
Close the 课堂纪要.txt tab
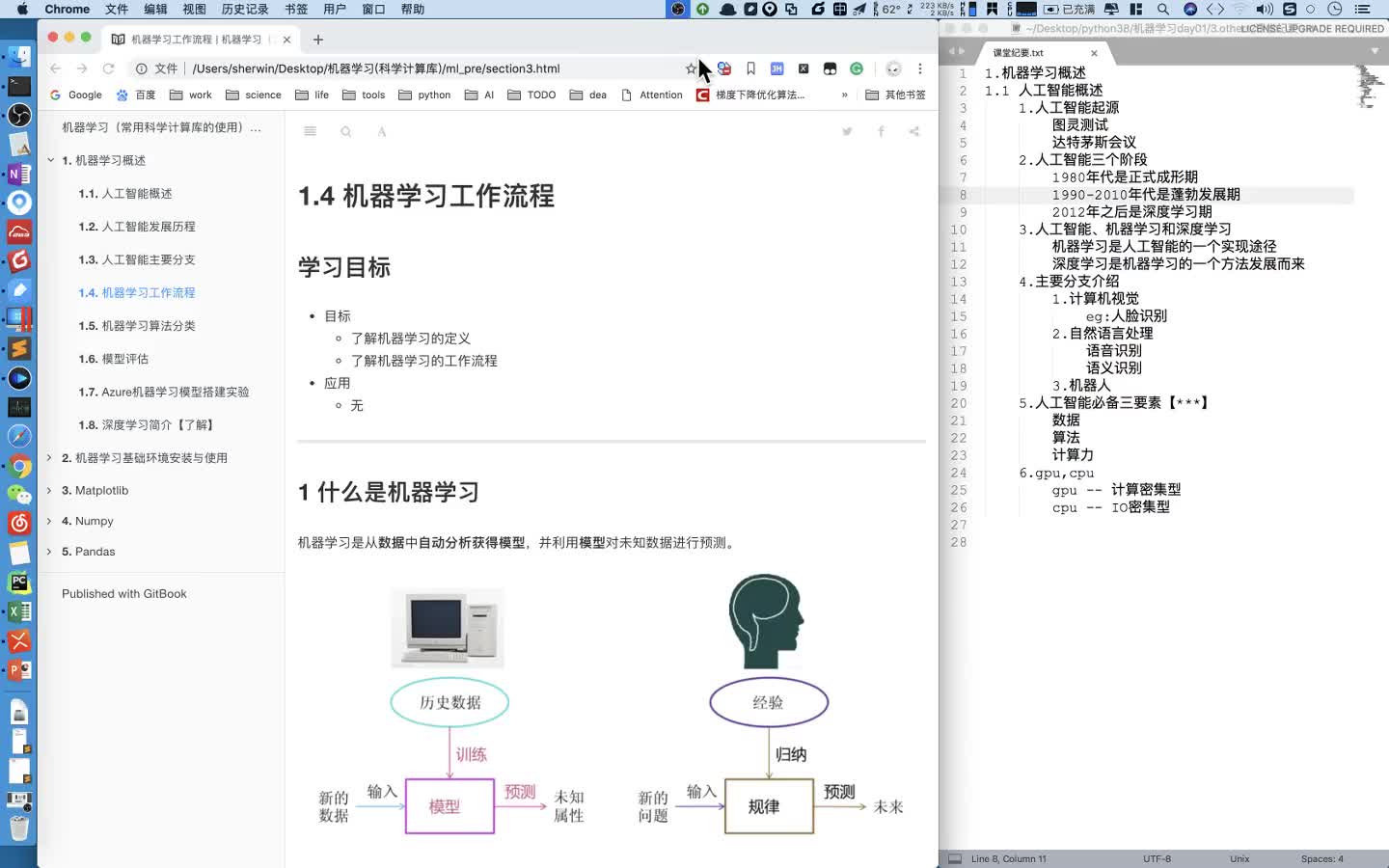coord(1094,53)
